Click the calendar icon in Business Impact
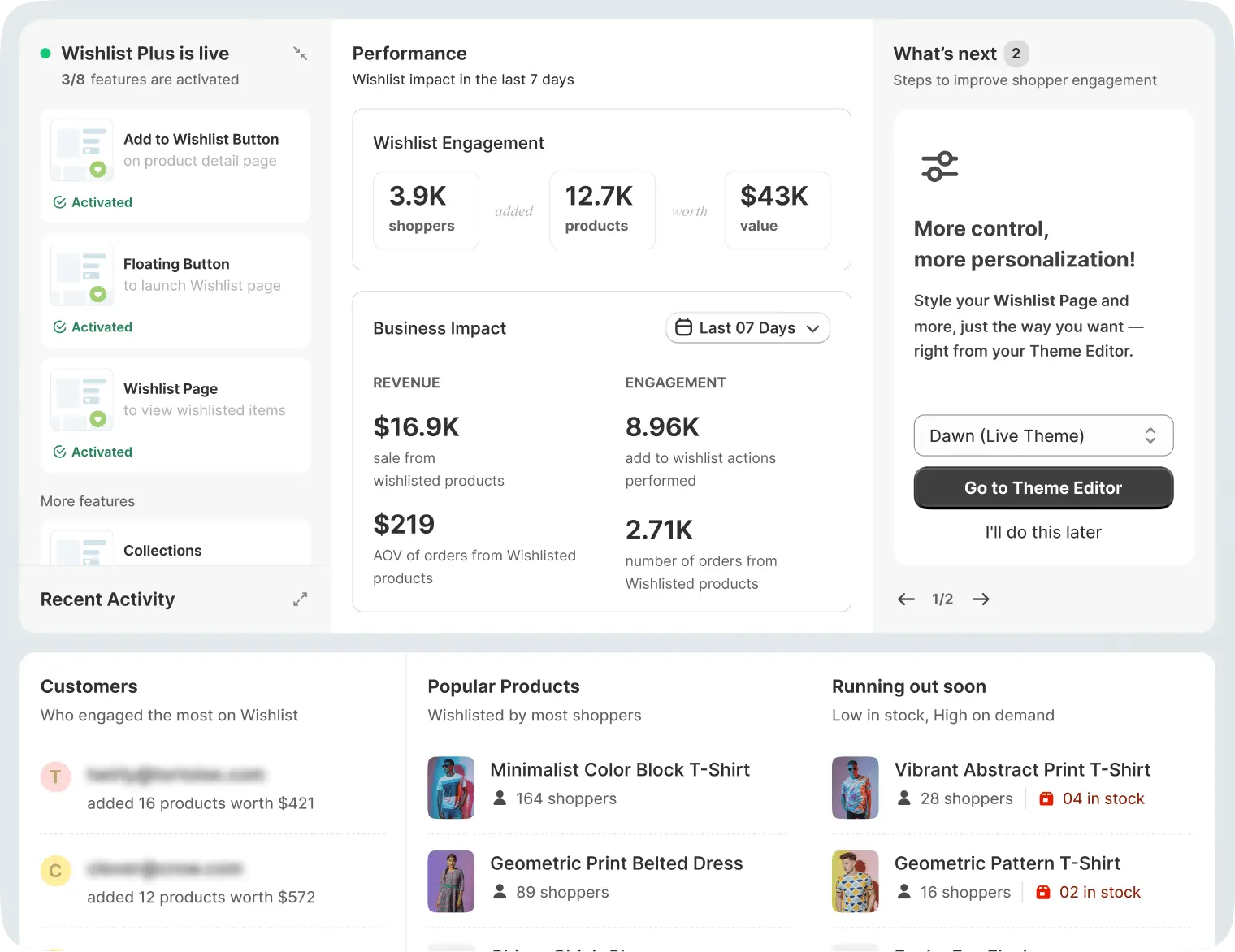 (685, 327)
